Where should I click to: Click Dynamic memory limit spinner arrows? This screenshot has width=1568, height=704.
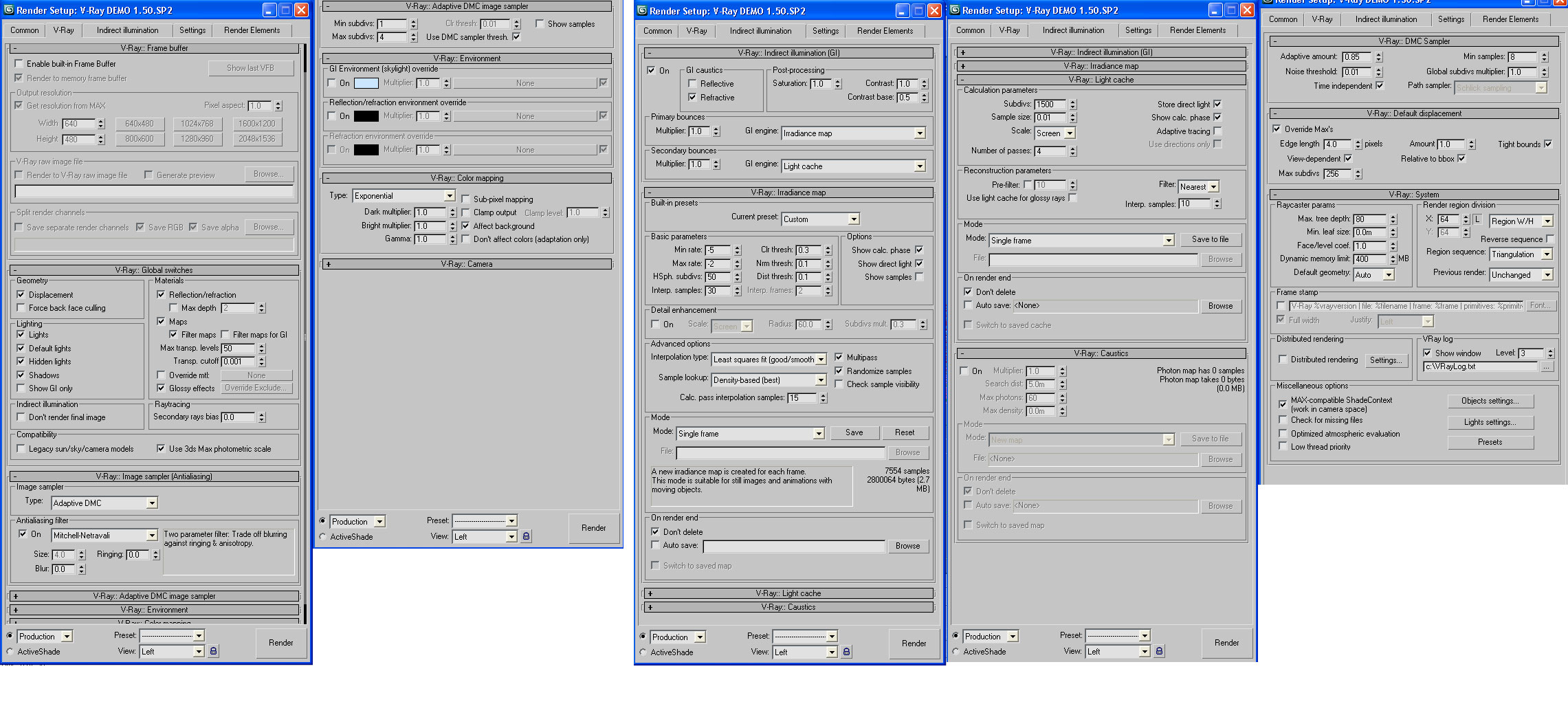[1393, 259]
